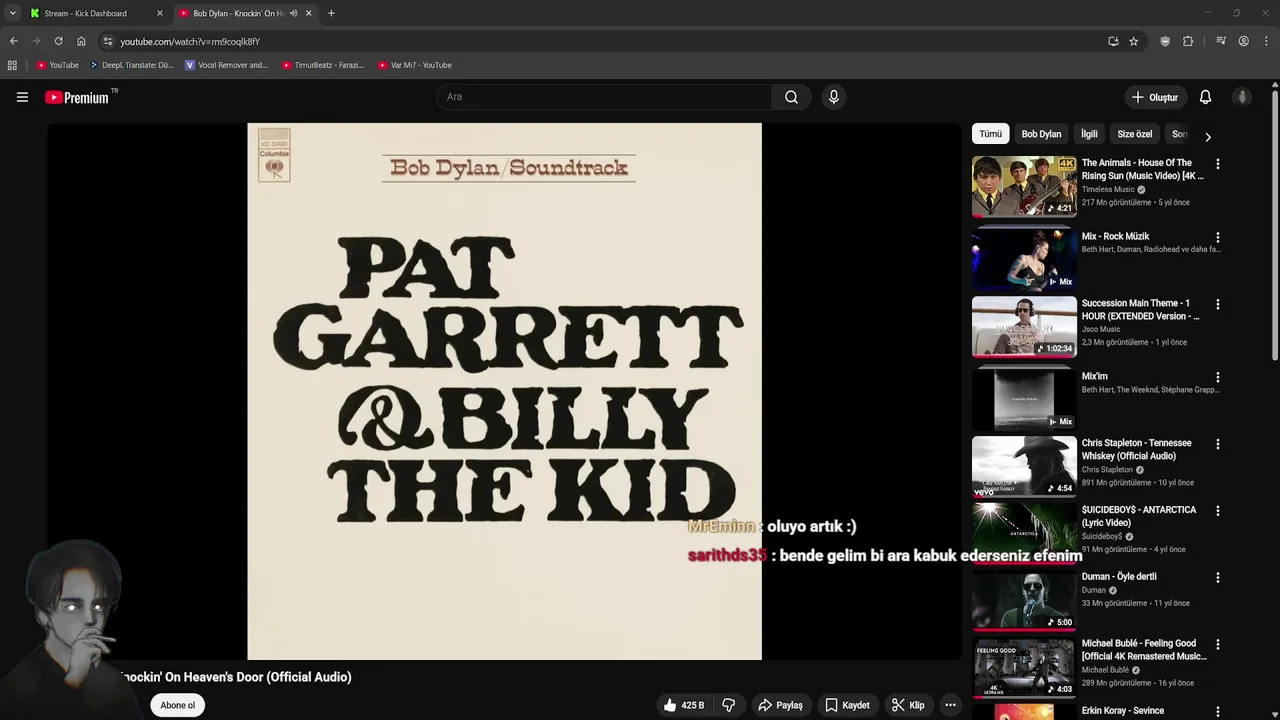This screenshot has height=720, width=1280.
Task: Click the Klip clip button
Action: click(x=908, y=705)
